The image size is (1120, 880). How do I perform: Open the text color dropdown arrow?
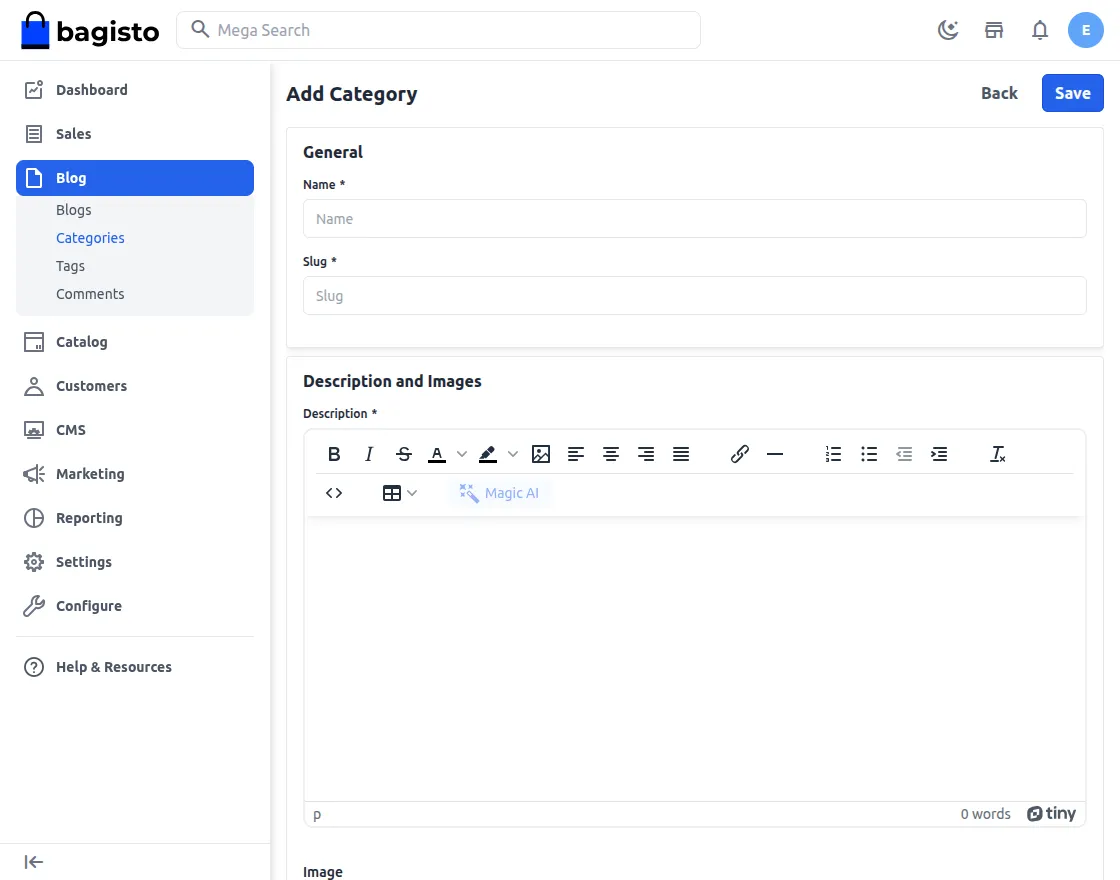click(x=461, y=454)
